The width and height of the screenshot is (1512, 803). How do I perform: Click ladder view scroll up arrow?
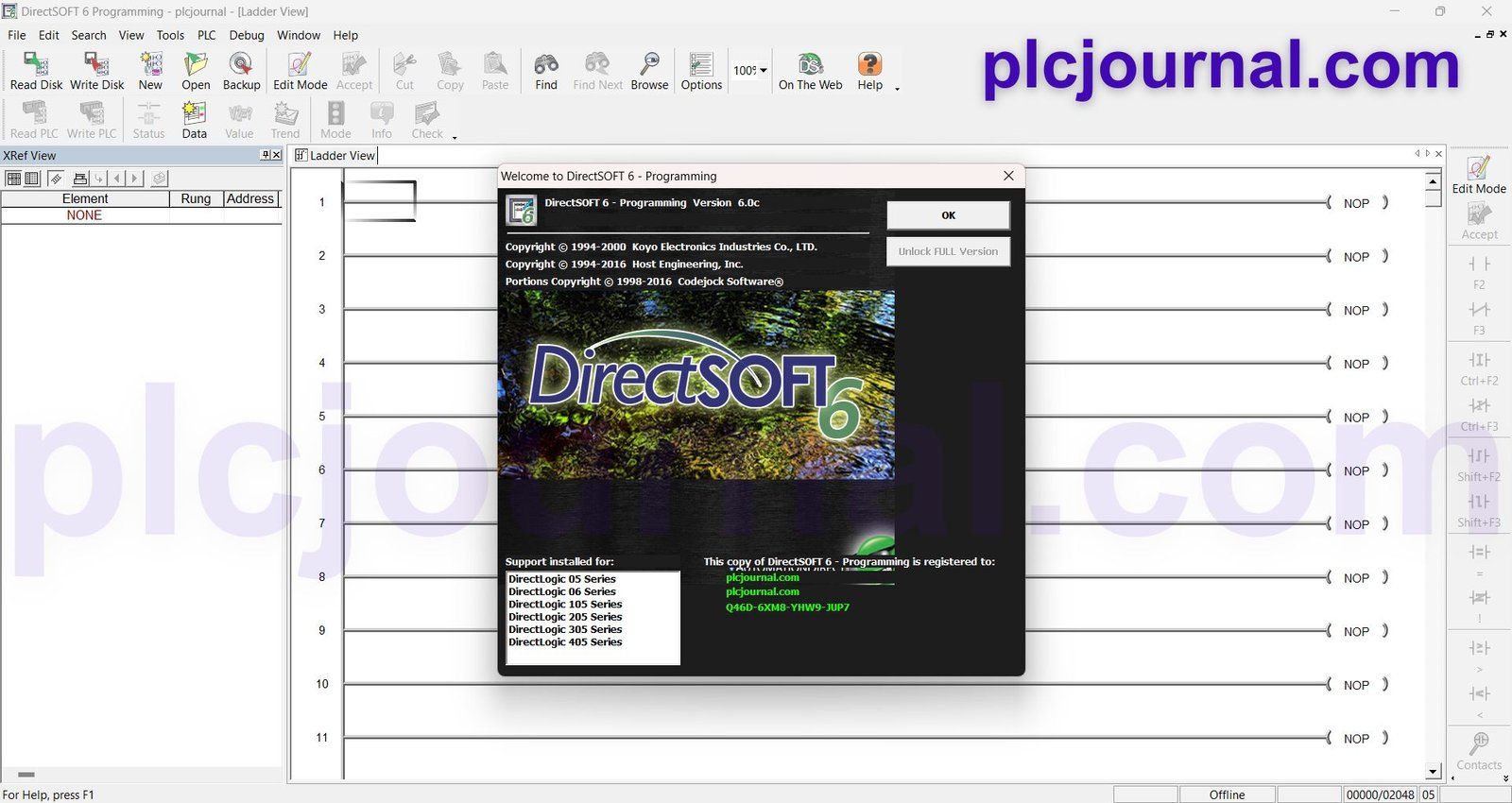(1433, 181)
